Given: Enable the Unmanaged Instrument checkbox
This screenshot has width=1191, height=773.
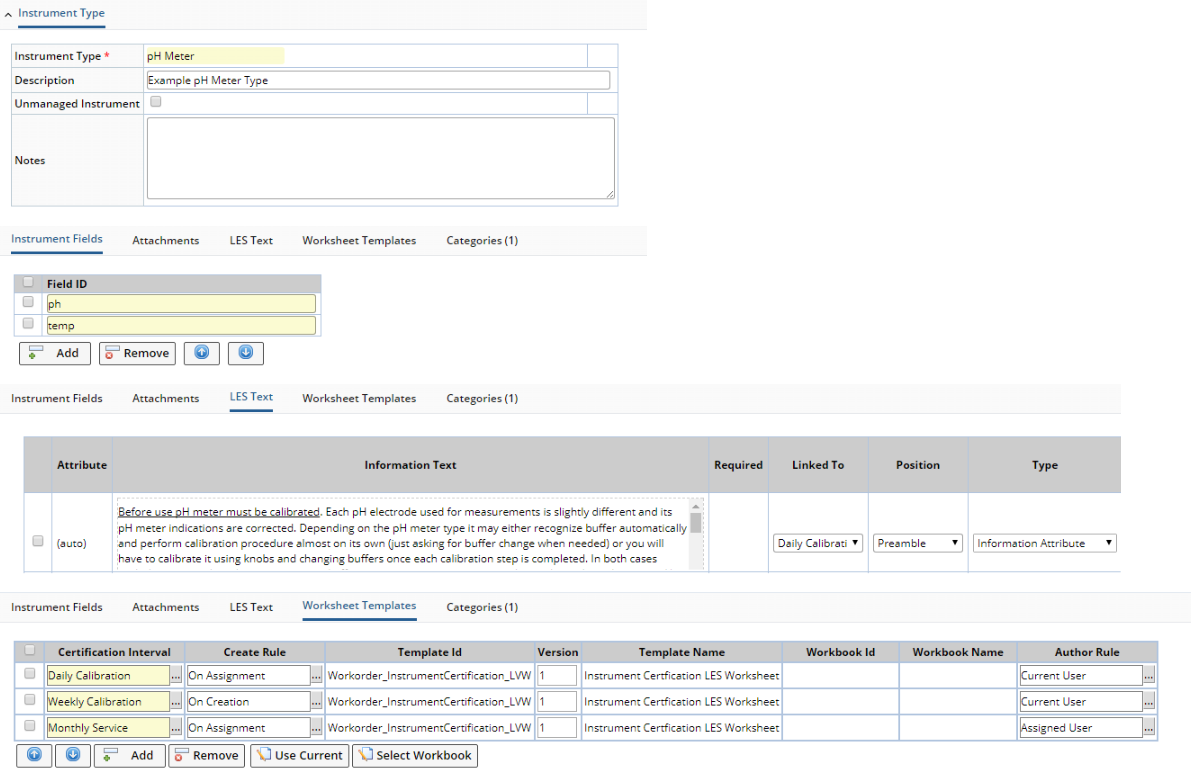Looking at the screenshot, I should 155,101.
